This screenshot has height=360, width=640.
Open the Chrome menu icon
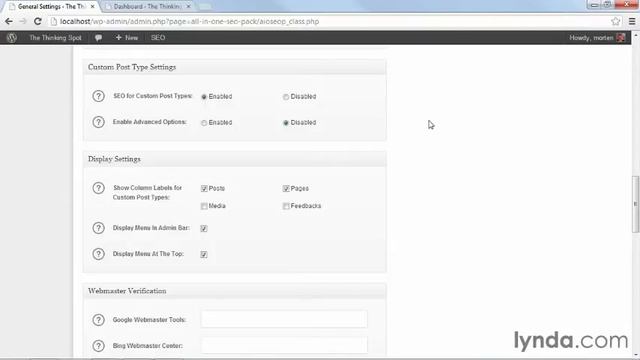click(632, 22)
